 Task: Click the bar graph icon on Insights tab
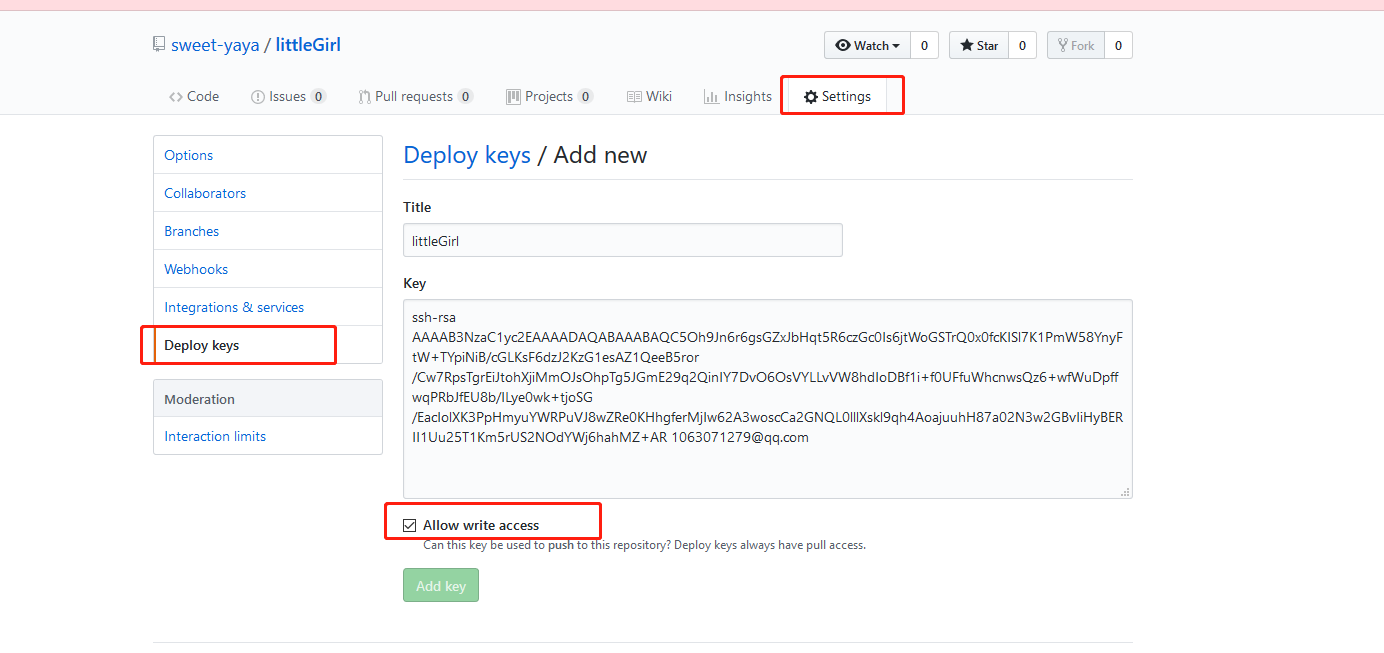(711, 97)
